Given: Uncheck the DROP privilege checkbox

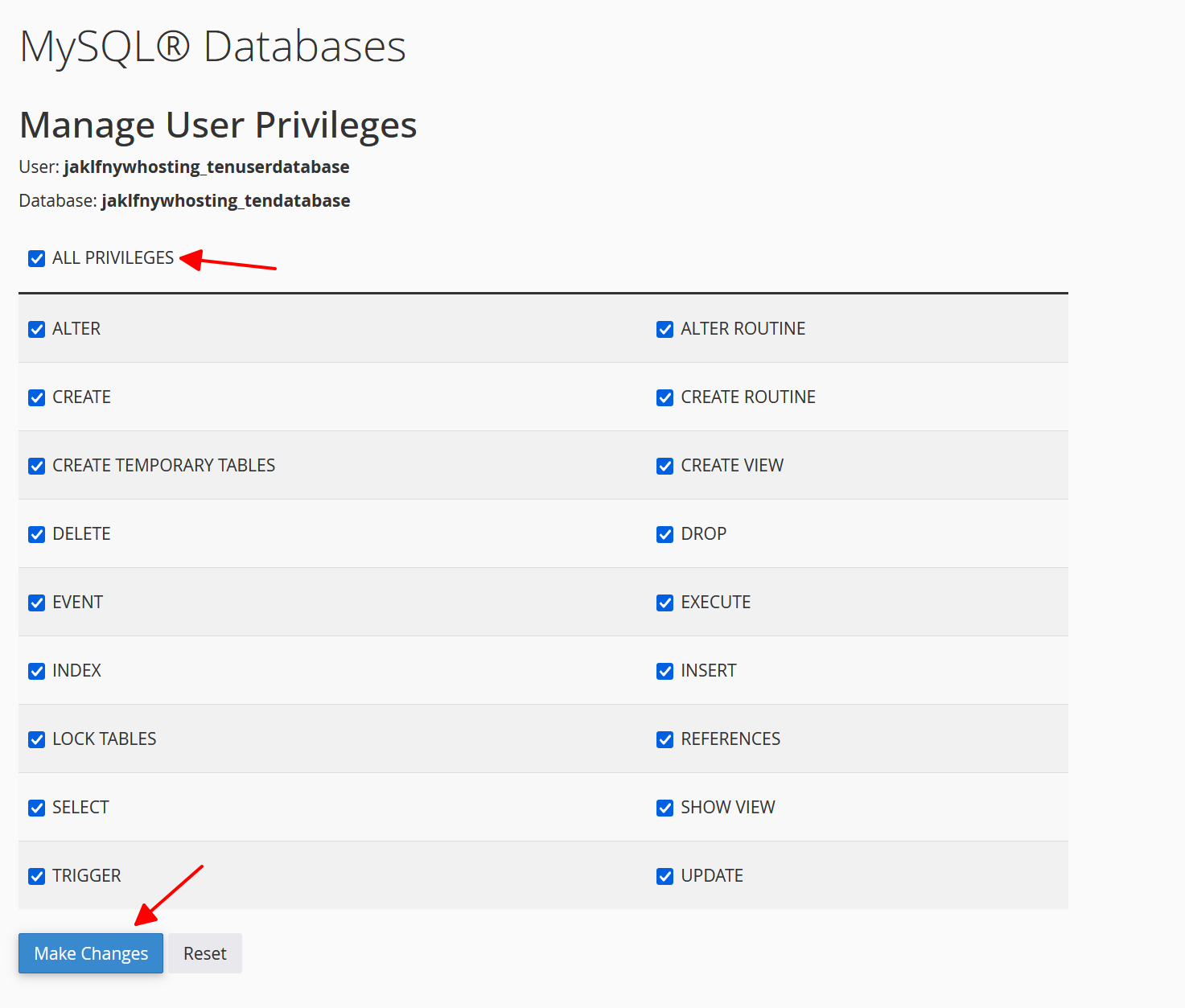Looking at the screenshot, I should (665, 534).
